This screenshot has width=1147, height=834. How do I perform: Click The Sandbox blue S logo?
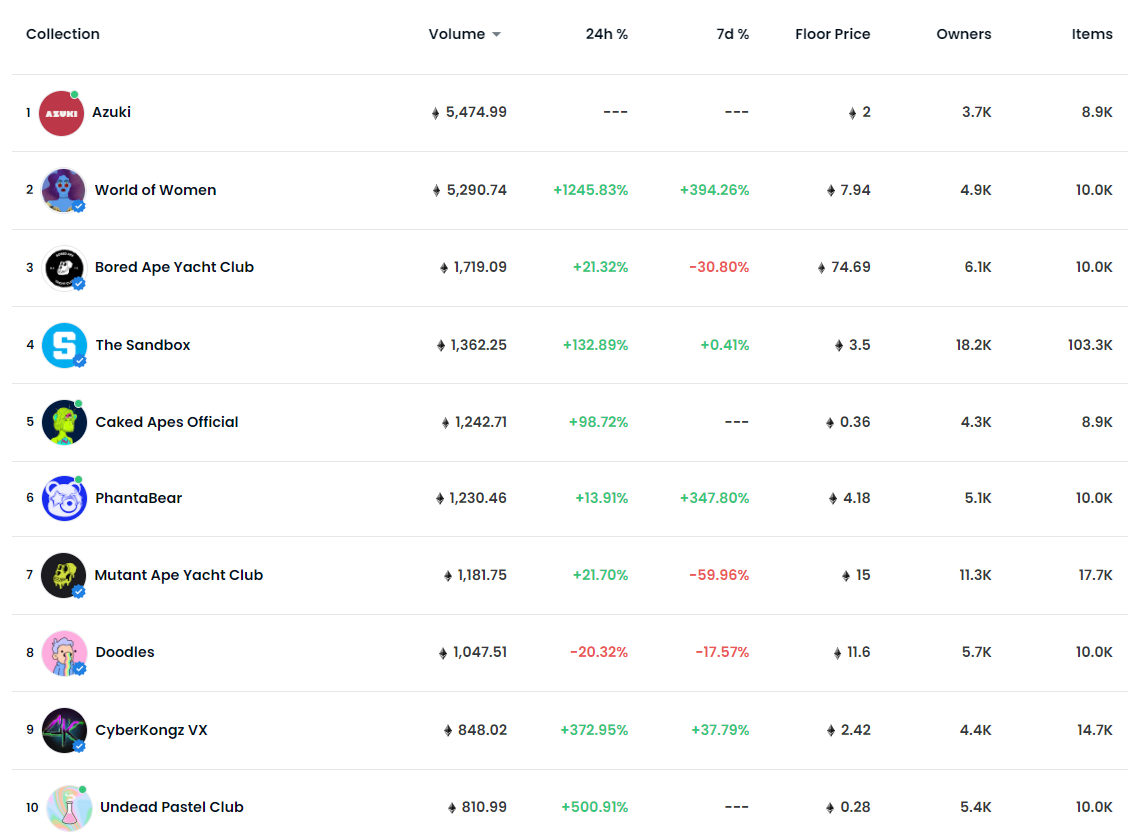point(64,345)
